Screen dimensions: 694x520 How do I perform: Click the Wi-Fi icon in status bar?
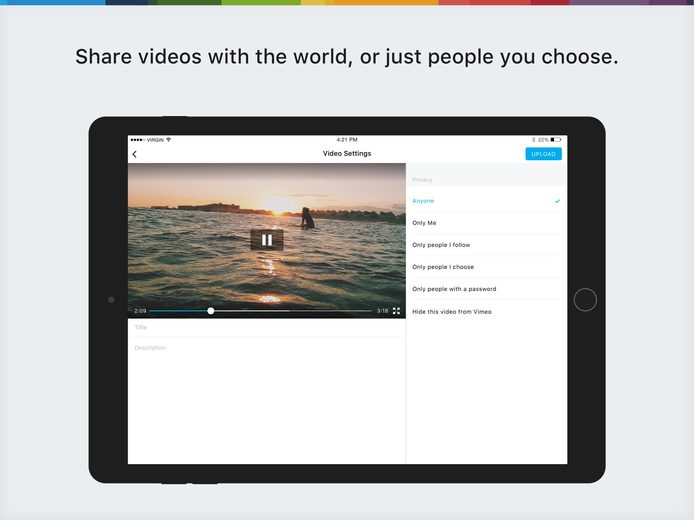click(x=169, y=140)
